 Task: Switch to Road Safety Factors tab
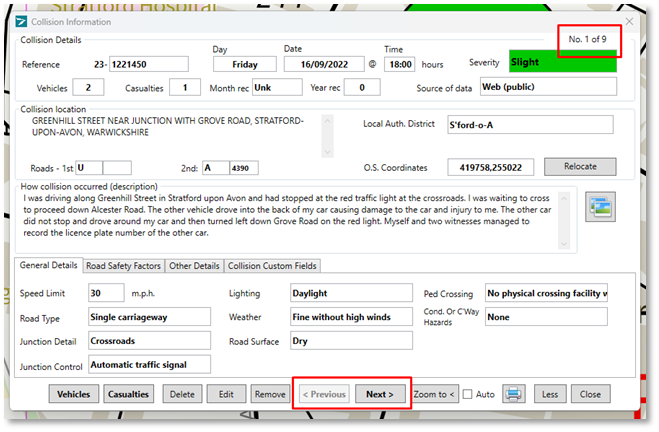(123, 265)
